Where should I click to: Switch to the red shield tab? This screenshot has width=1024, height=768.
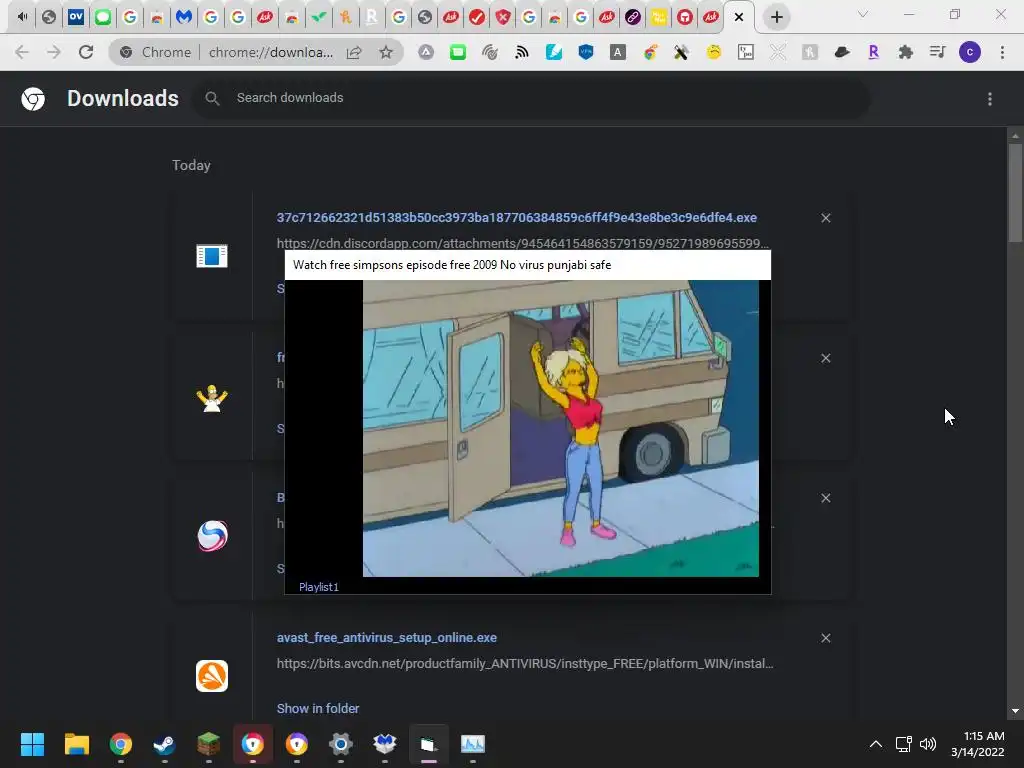pyautogui.click(x=503, y=17)
